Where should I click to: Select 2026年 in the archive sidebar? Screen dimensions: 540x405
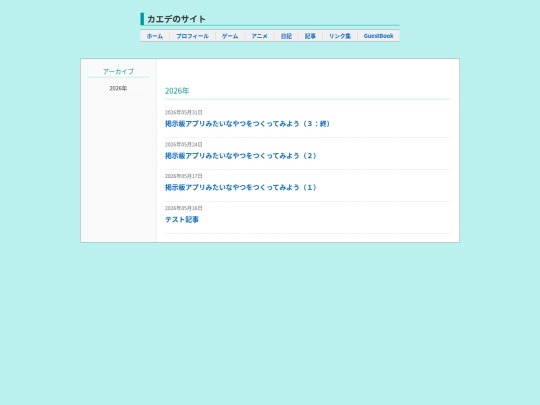pos(118,89)
